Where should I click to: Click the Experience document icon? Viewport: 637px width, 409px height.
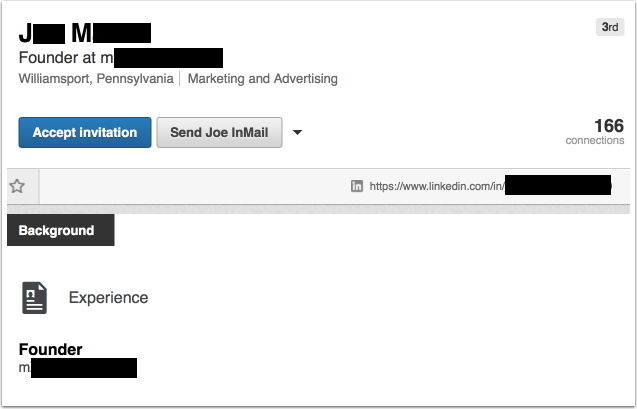[35, 298]
